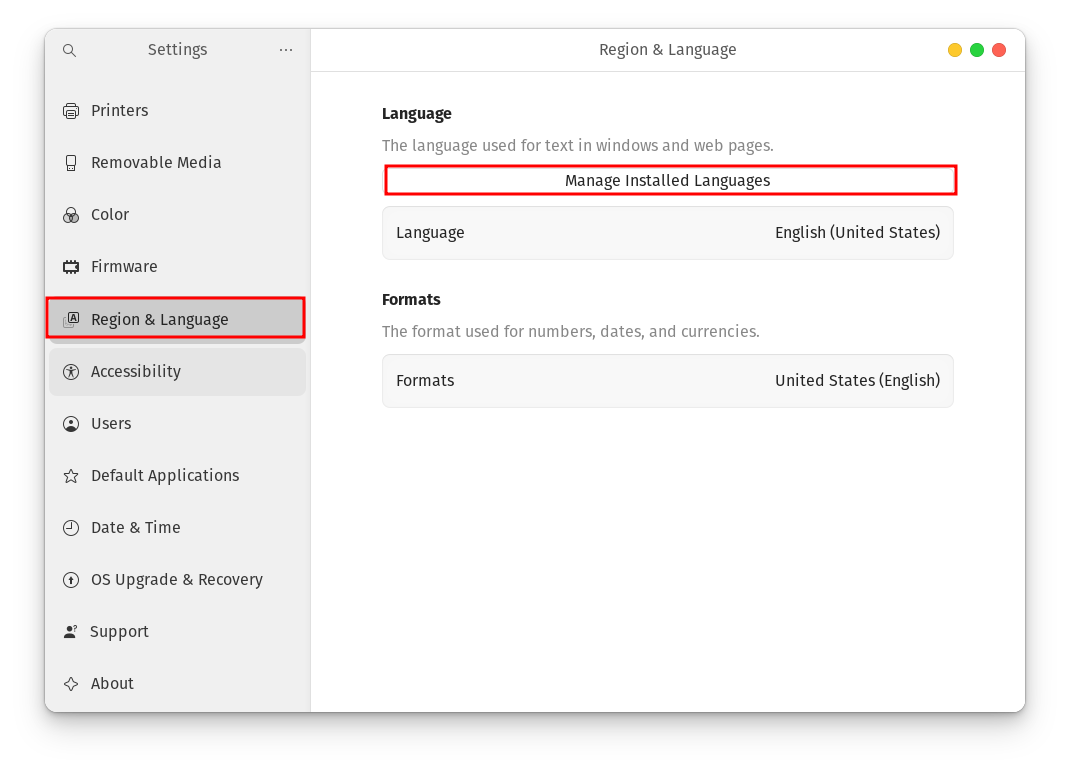Click the description about windows and web pages
Viewport: 1070px width, 773px height.
pos(577,145)
